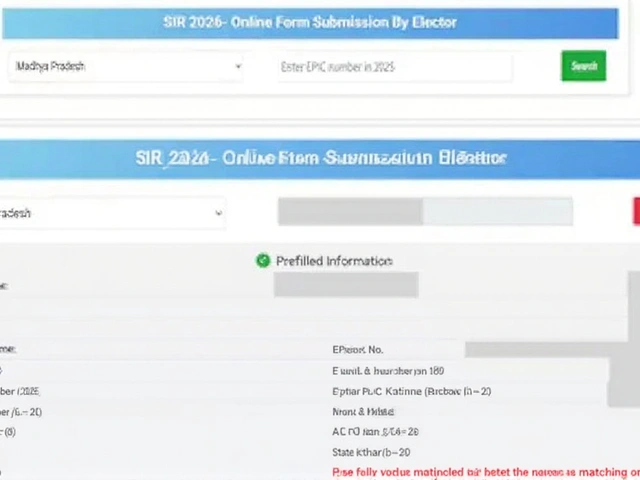Click the lighter right part of the grey field

coord(497,211)
